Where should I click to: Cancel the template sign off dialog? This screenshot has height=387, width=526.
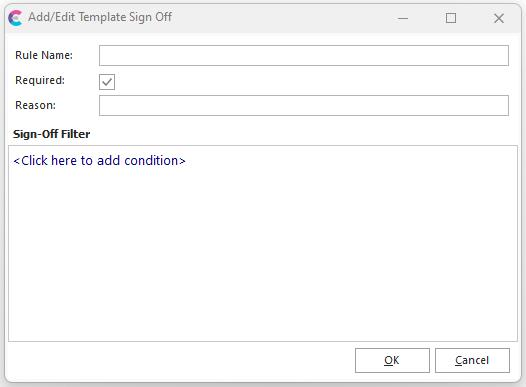click(472, 361)
